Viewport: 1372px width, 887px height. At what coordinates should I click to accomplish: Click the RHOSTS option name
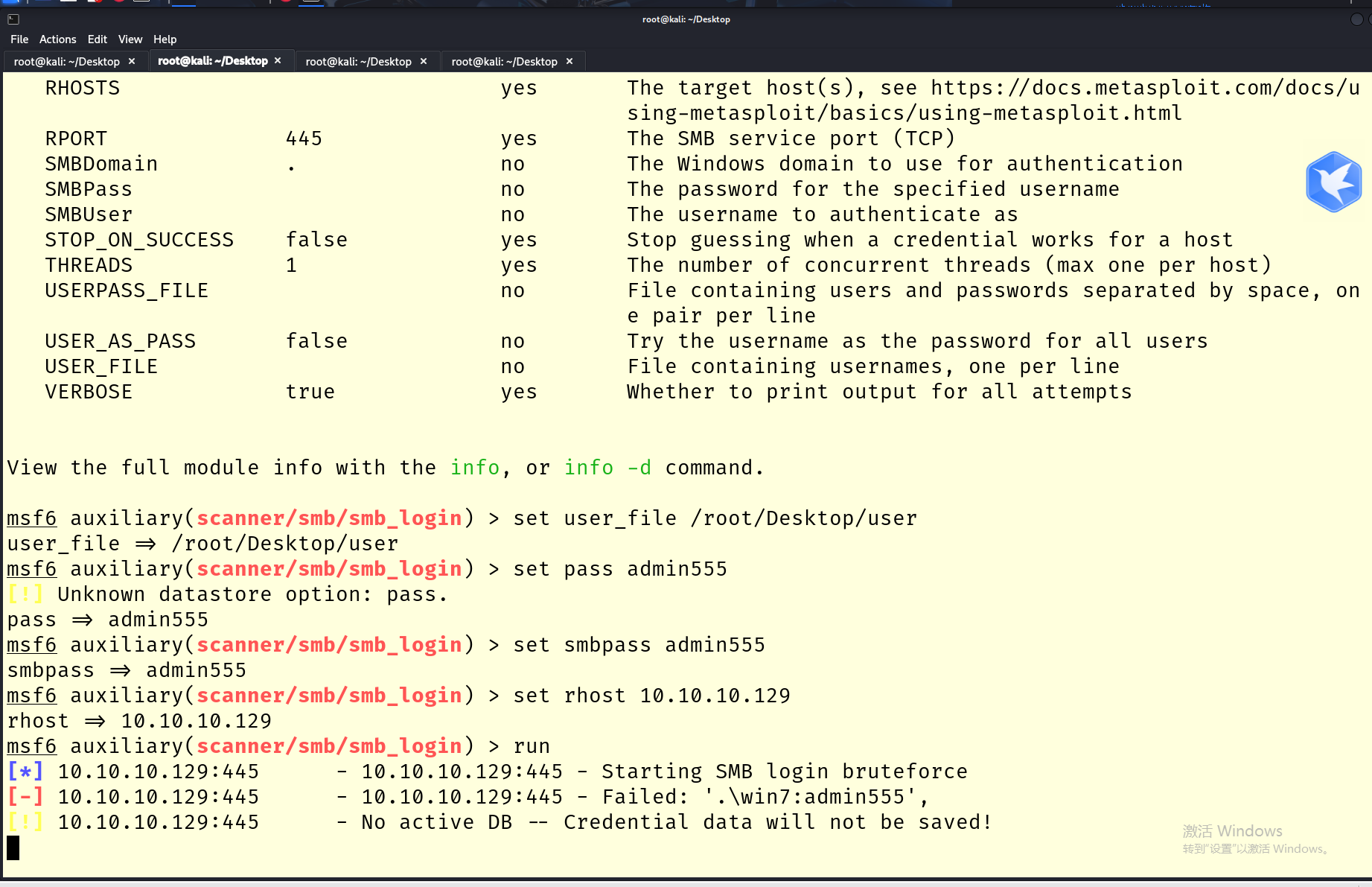pyautogui.click(x=82, y=88)
